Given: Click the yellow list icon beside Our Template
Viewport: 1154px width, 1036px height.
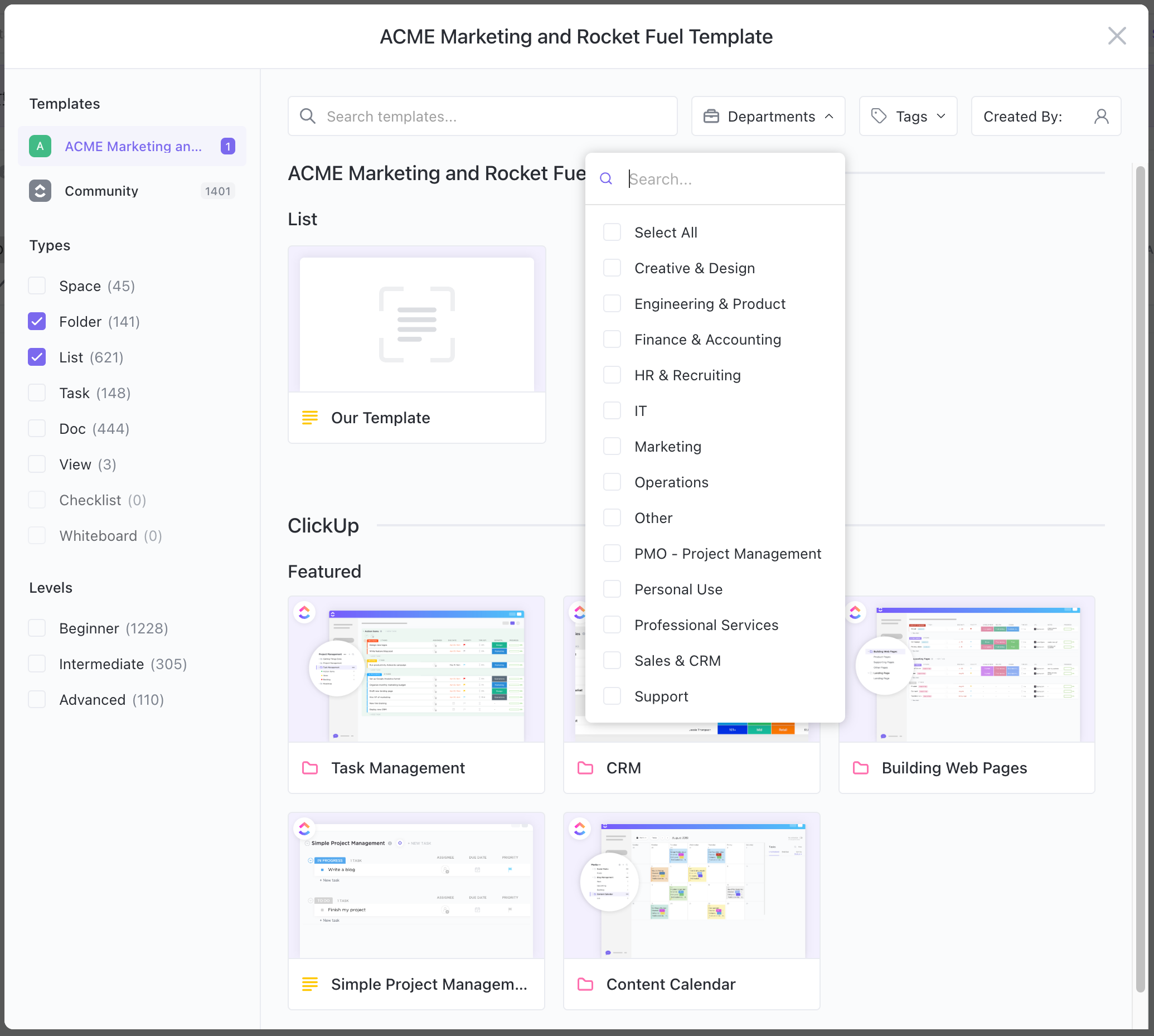Looking at the screenshot, I should [x=309, y=418].
